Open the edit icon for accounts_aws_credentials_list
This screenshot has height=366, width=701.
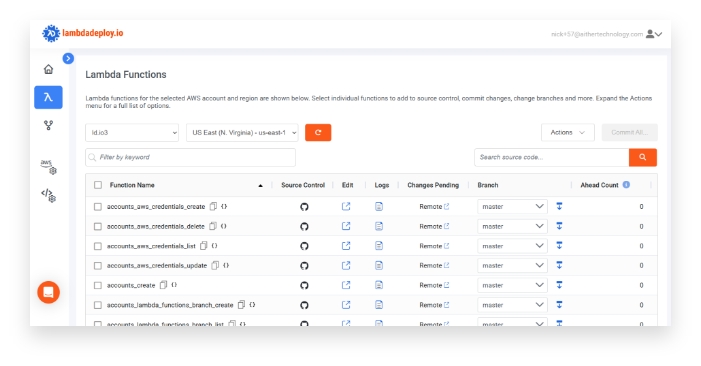point(346,246)
